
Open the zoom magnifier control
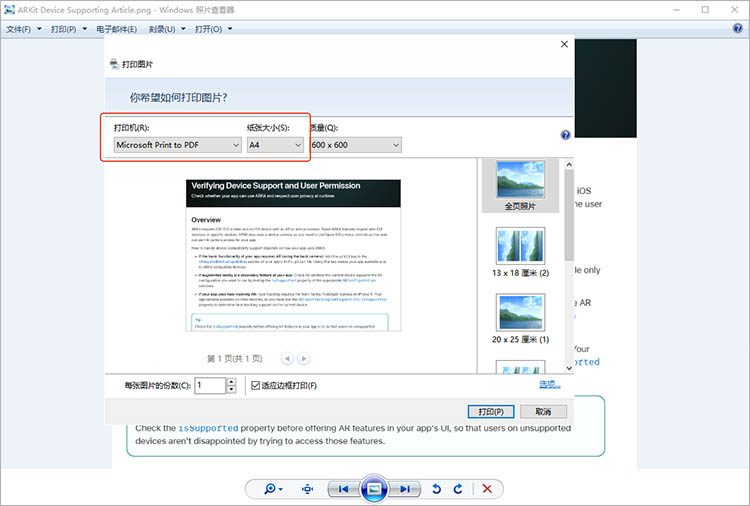pos(273,489)
